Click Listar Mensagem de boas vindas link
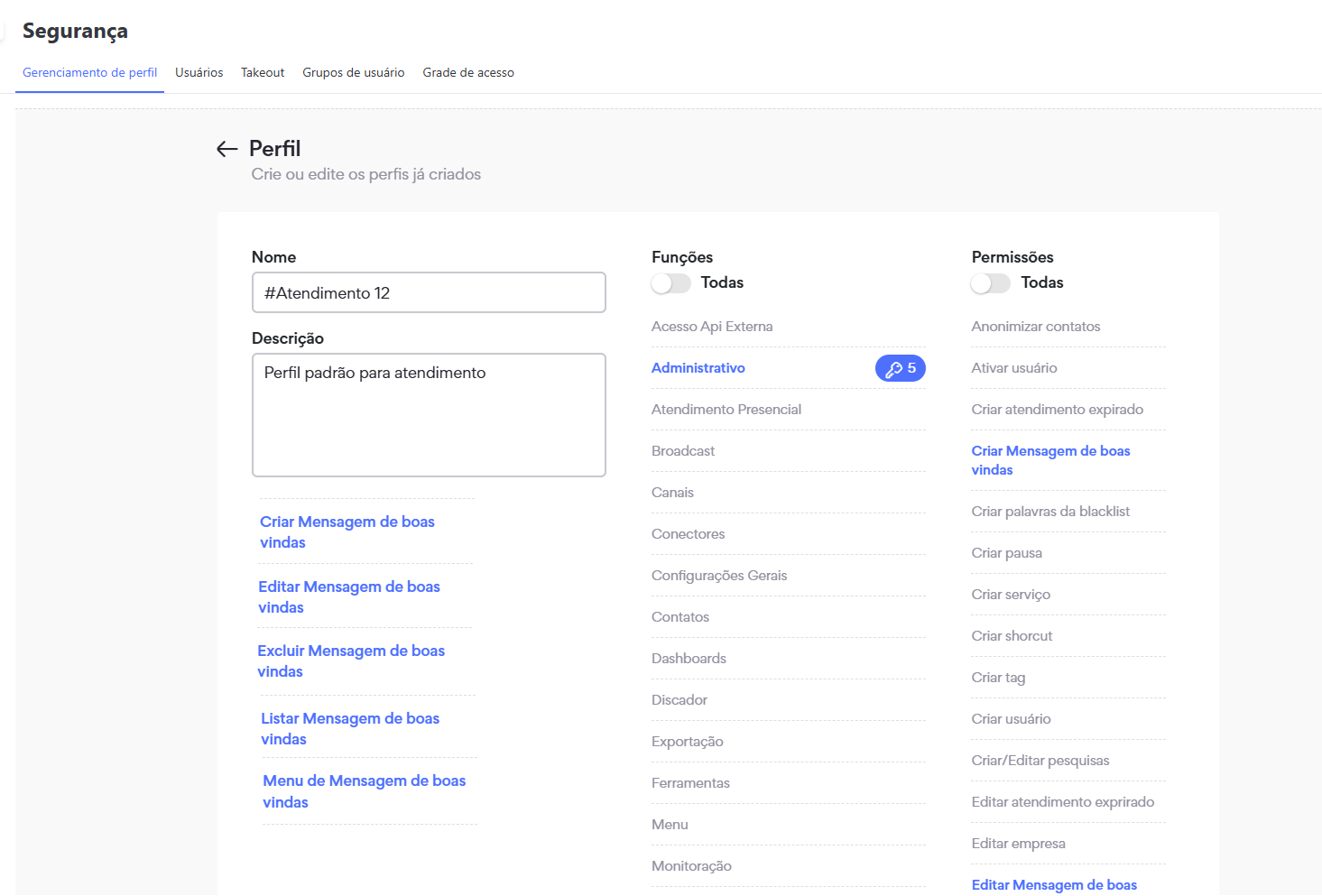The width and height of the screenshot is (1322, 896). coord(350,728)
